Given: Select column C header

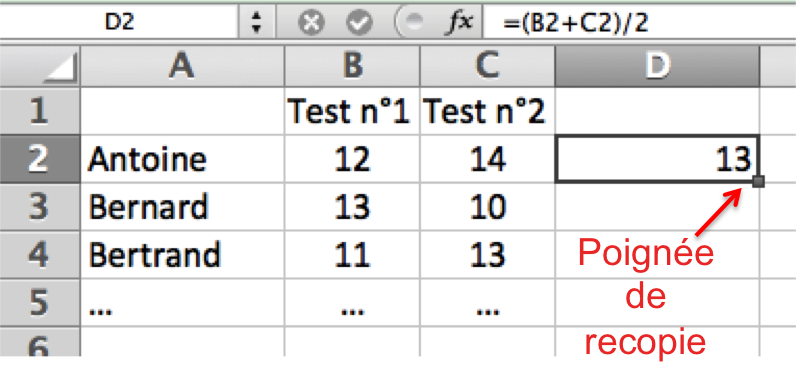Looking at the screenshot, I should pos(487,66).
